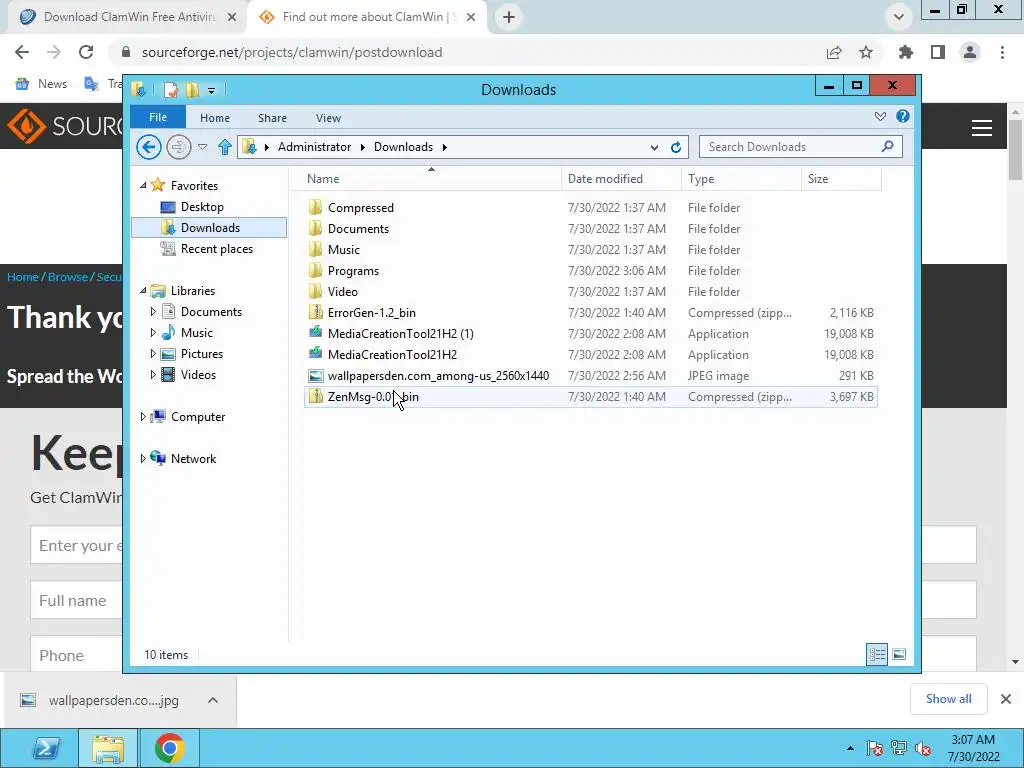Open the address bar history dropdown
This screenshot has width=1024, height=768.
pyautogui.click(x=654, y=148)
